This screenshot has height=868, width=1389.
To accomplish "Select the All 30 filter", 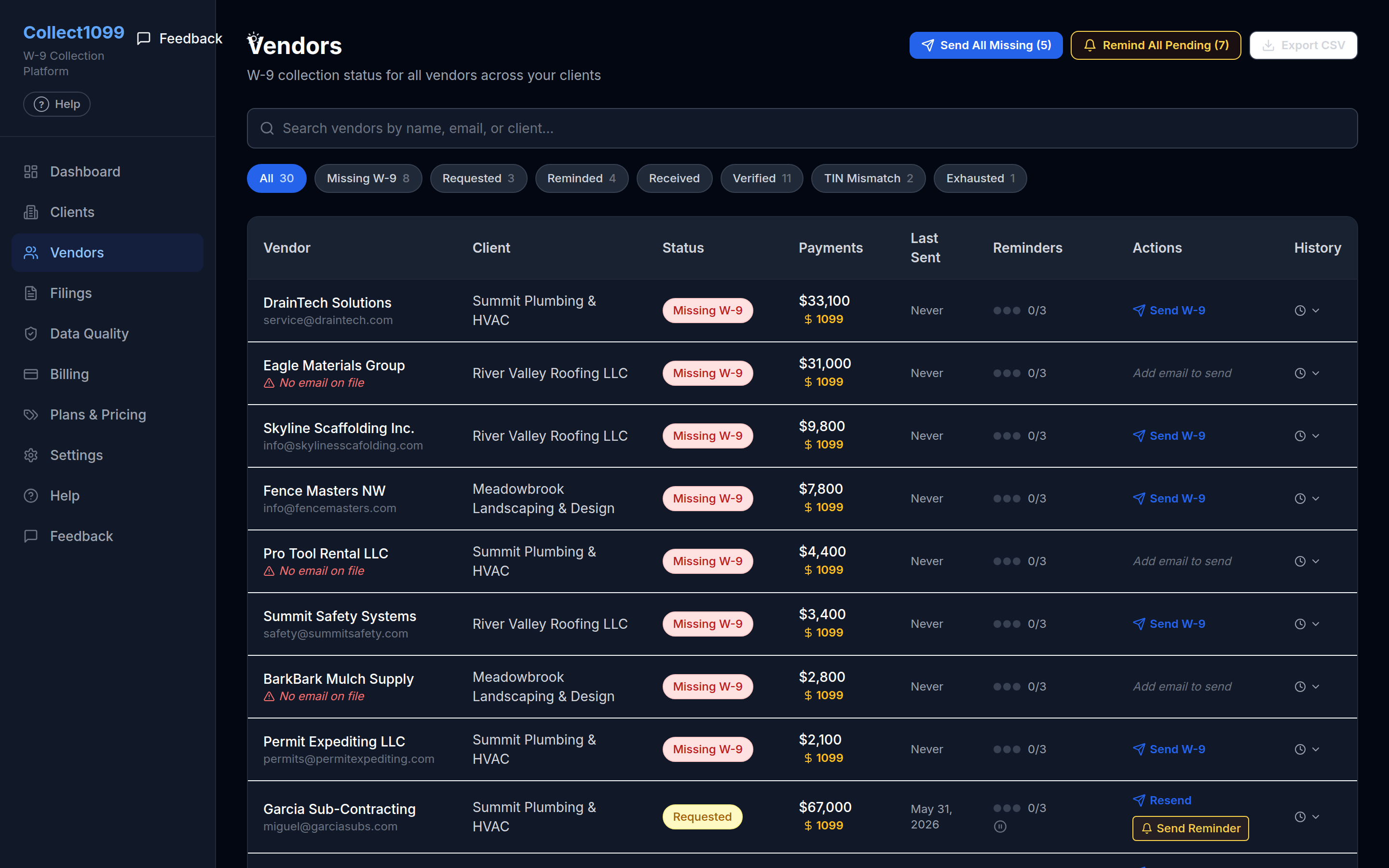I will (277, 178).
